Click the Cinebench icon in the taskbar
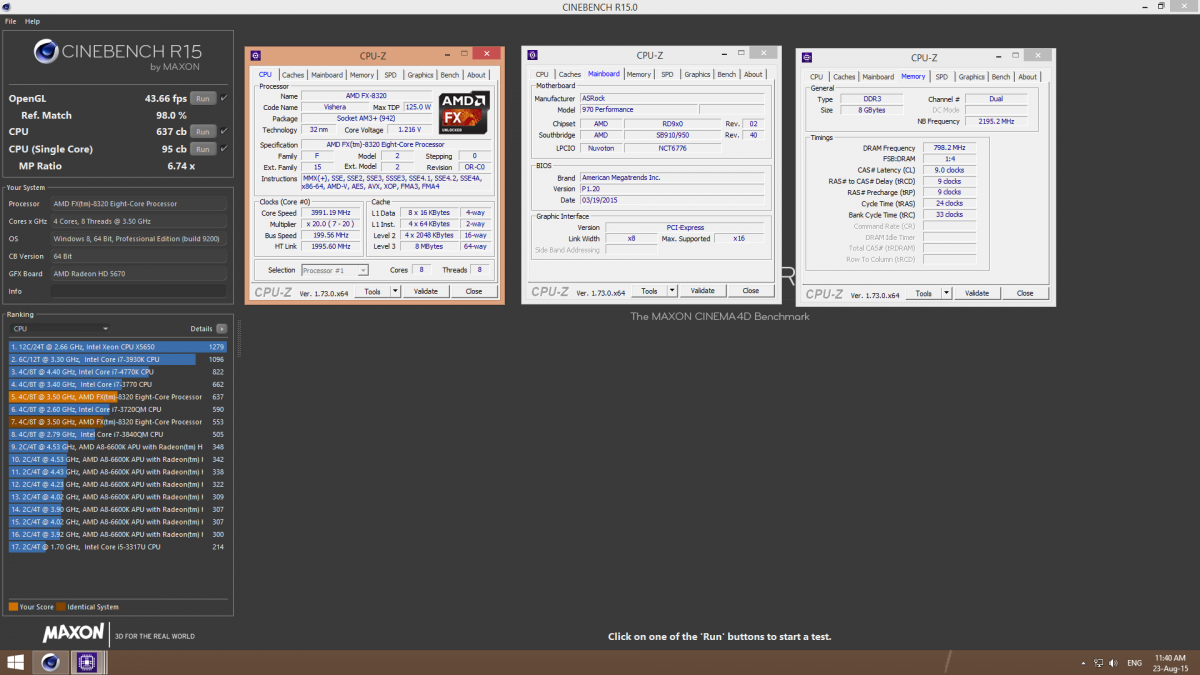1200x675 pixels. pos(49,662)
